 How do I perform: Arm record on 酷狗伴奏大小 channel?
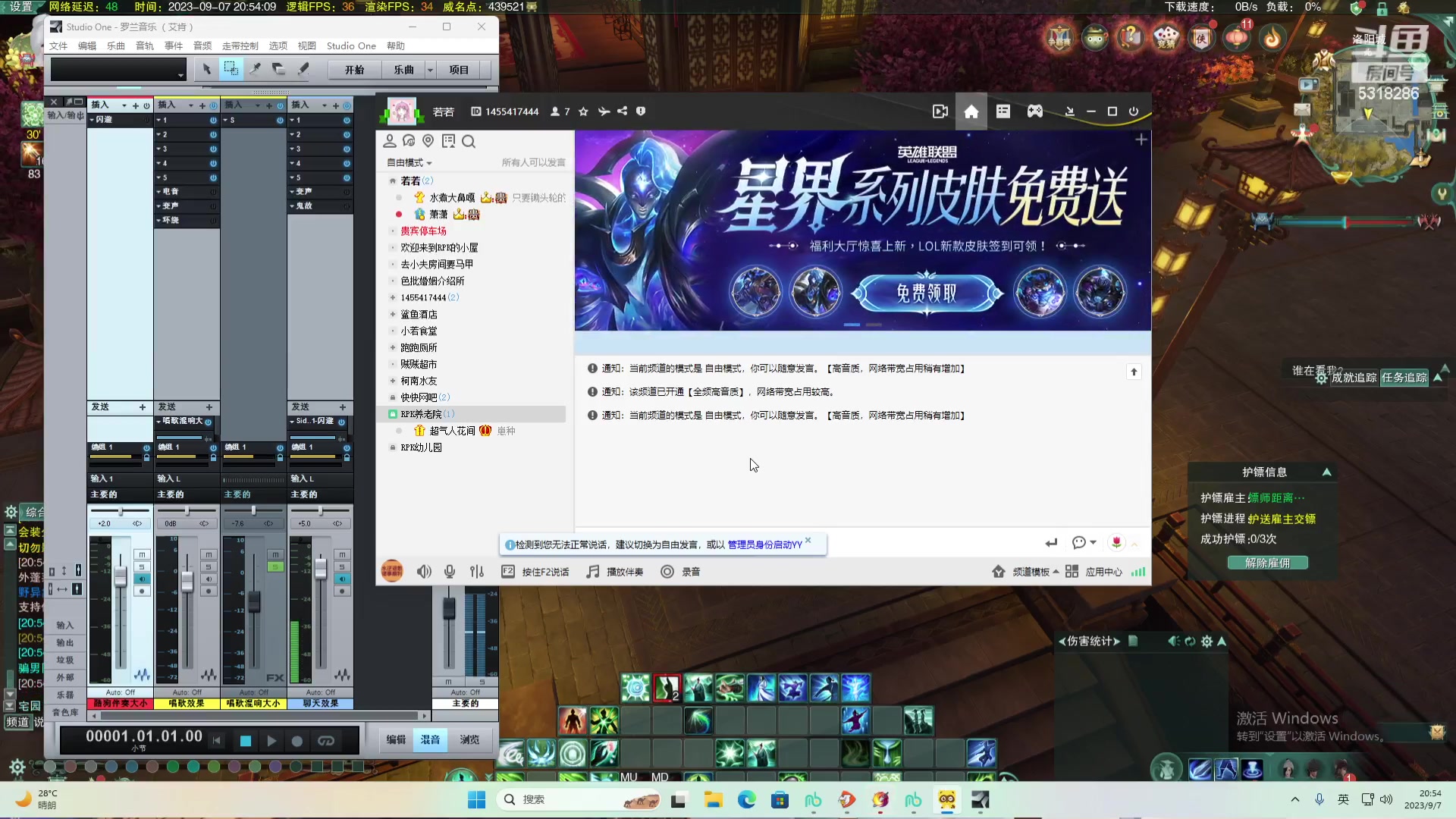tap(142, 591)
